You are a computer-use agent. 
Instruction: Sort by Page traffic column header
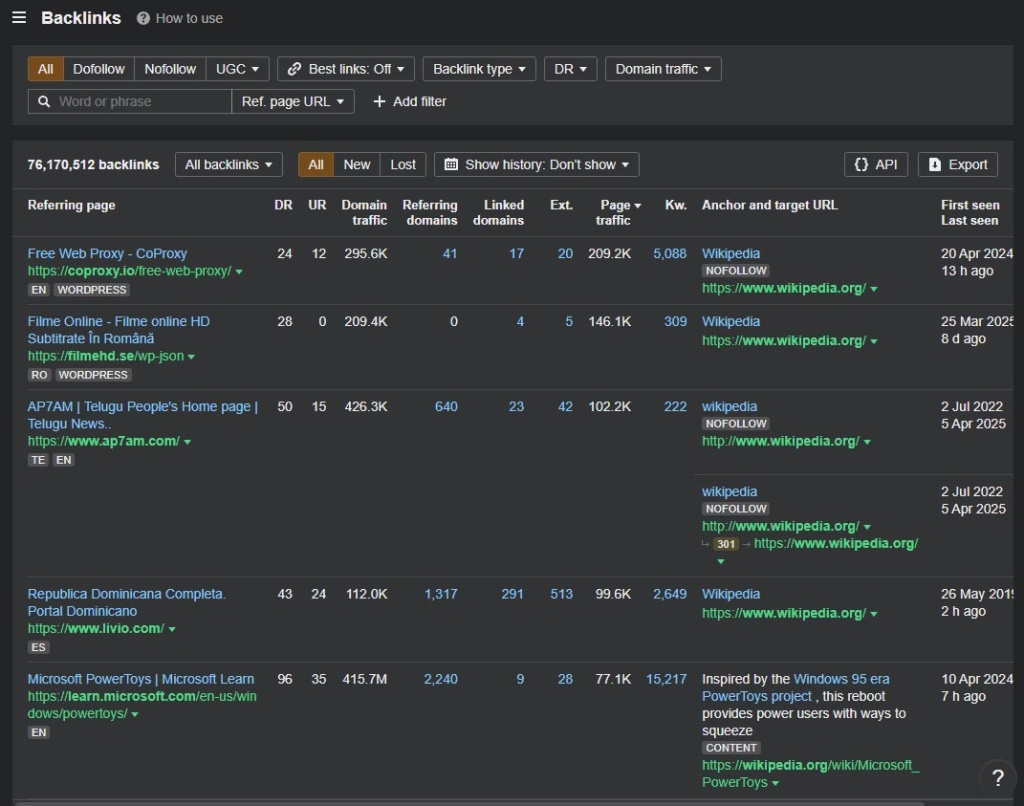coord(618,213)
